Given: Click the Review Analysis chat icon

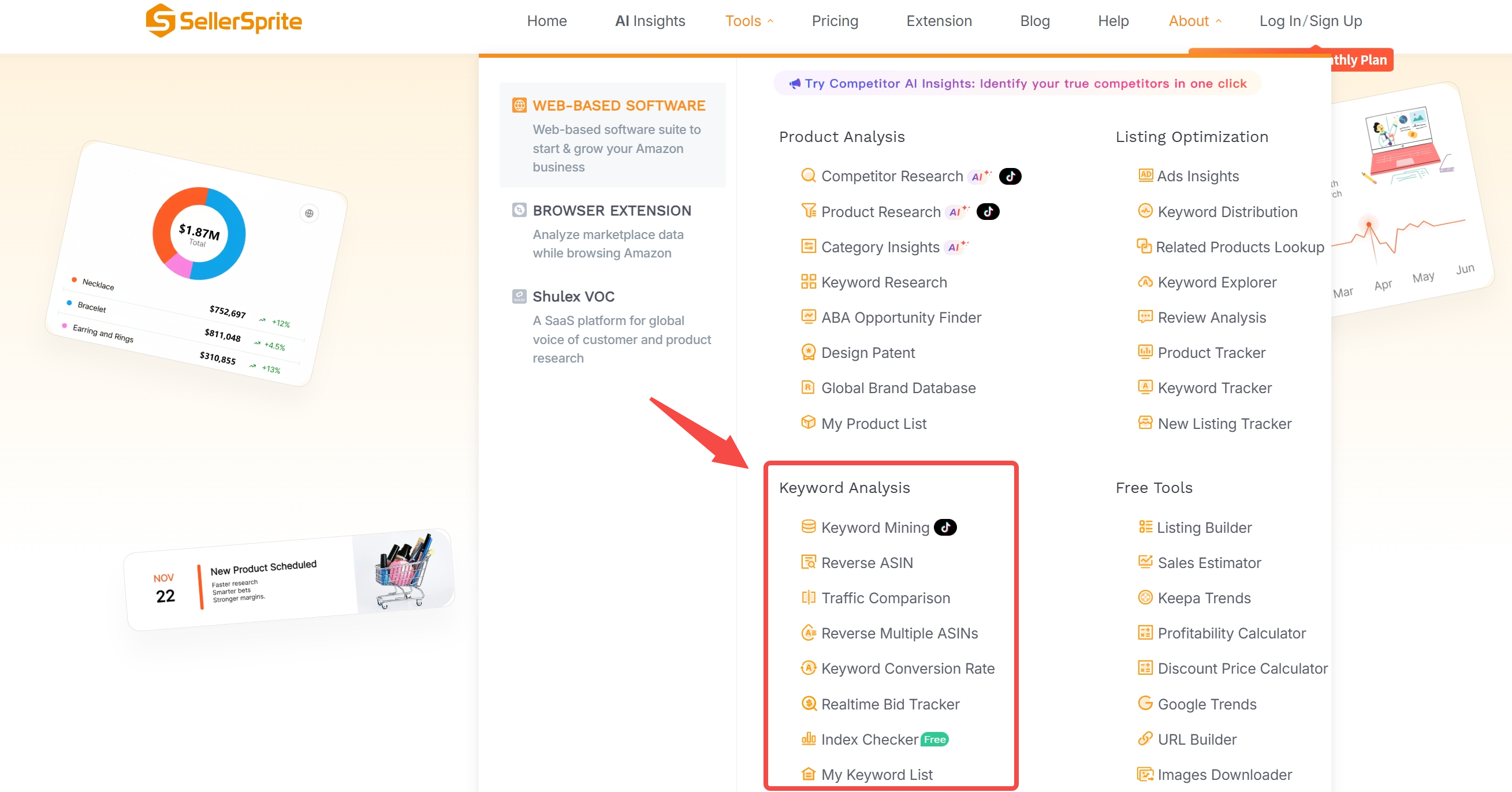Looking at the screenshot, I should pyautogui.click(x=1145, y=317).
